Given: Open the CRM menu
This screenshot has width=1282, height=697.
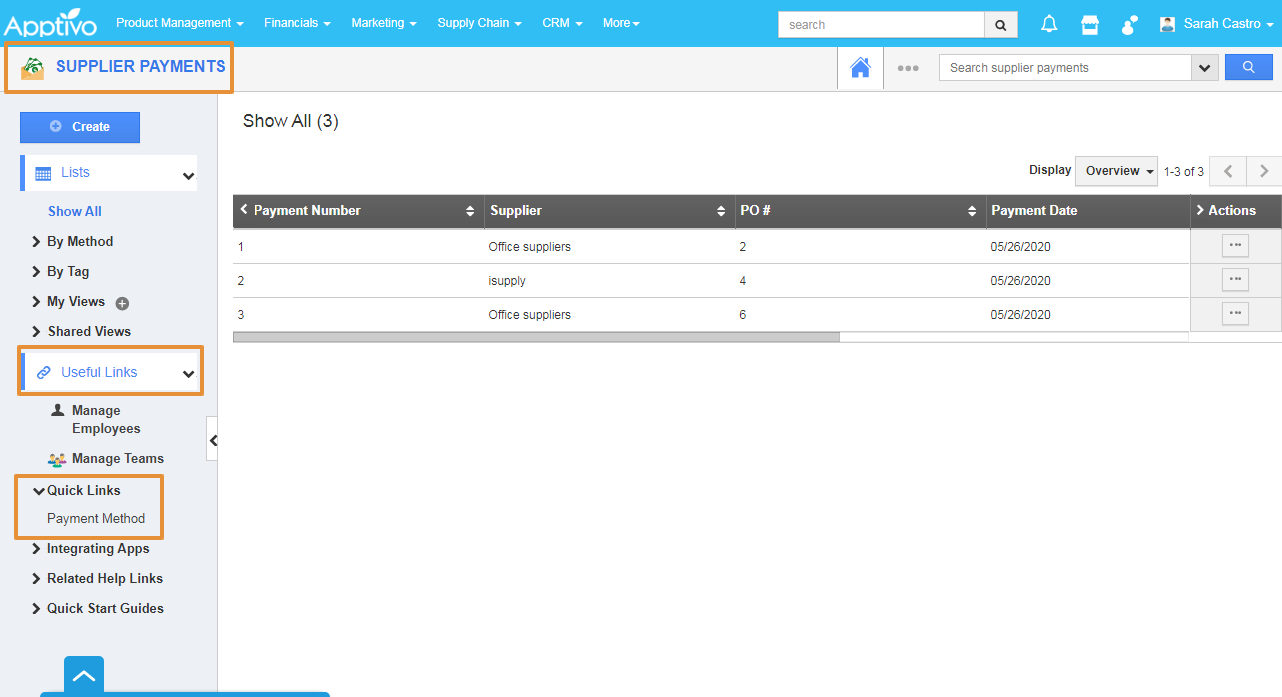Looking at the screenshot, I should click(562, 23).
